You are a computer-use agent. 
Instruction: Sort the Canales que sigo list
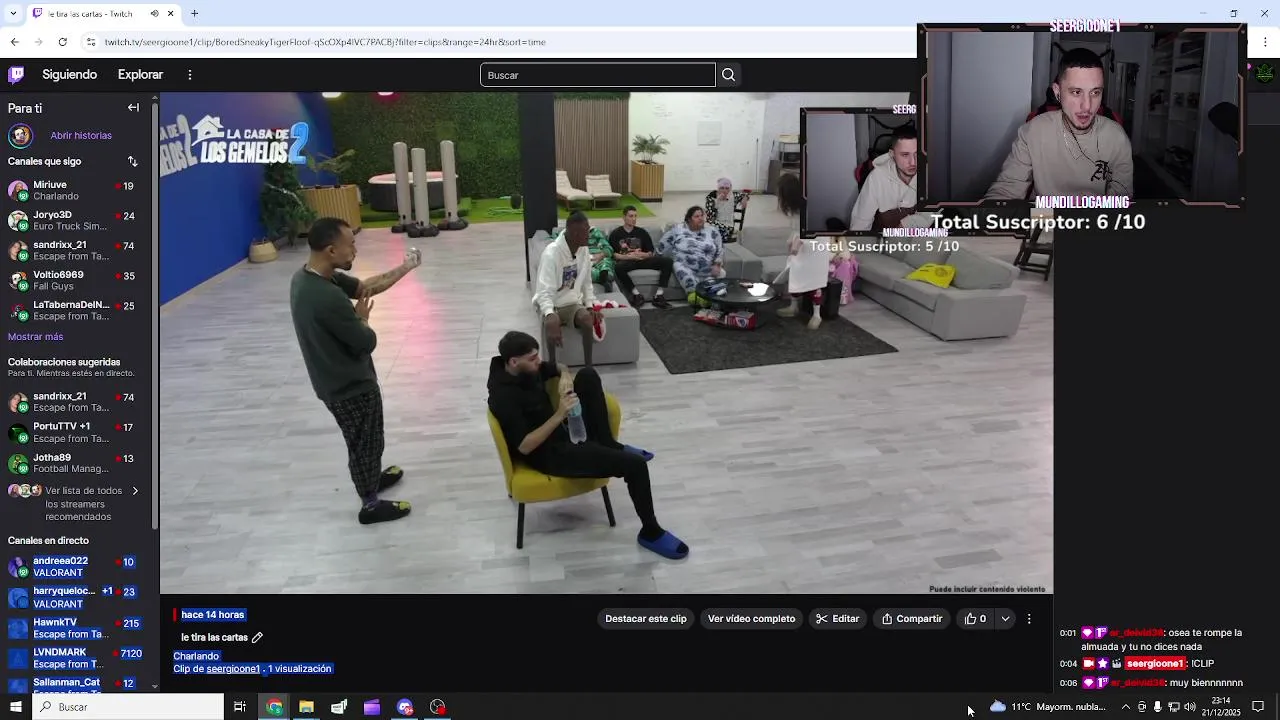pos(132,161)
